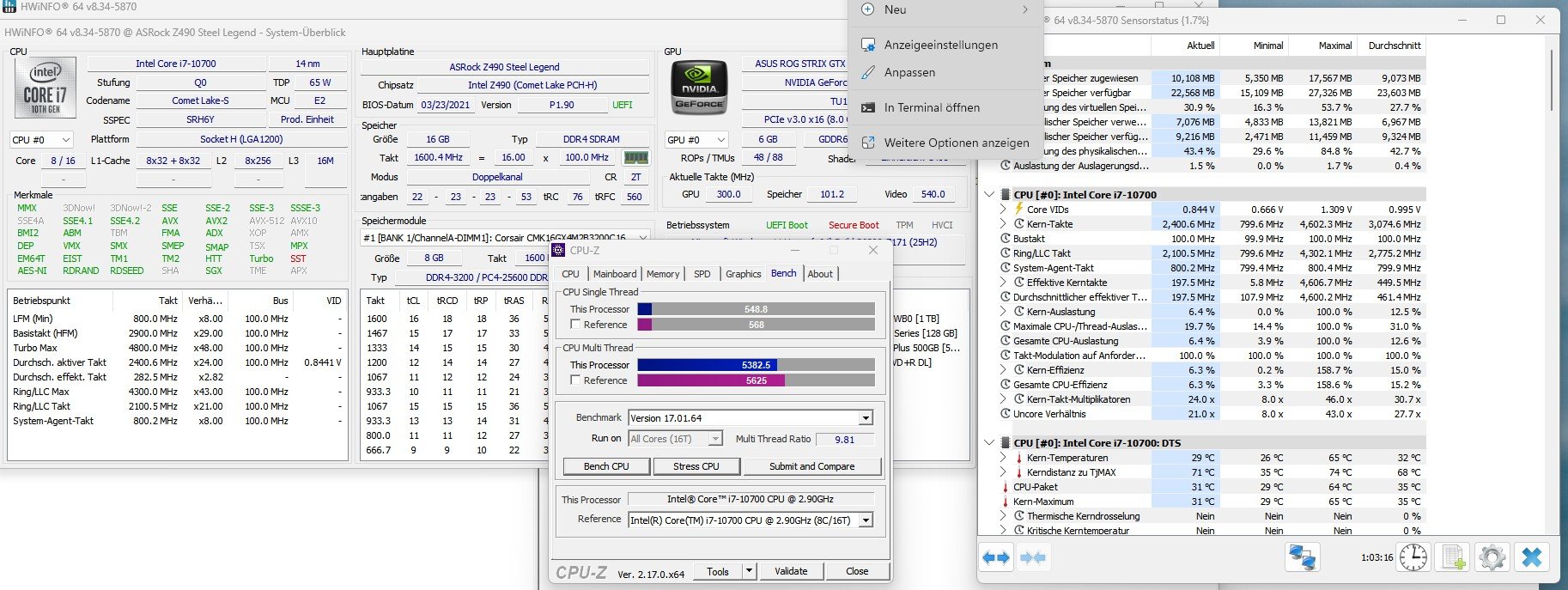Start logging with the sheet plus icon
Viewport: 1568px width, 590px height.
coord(1453,558)
